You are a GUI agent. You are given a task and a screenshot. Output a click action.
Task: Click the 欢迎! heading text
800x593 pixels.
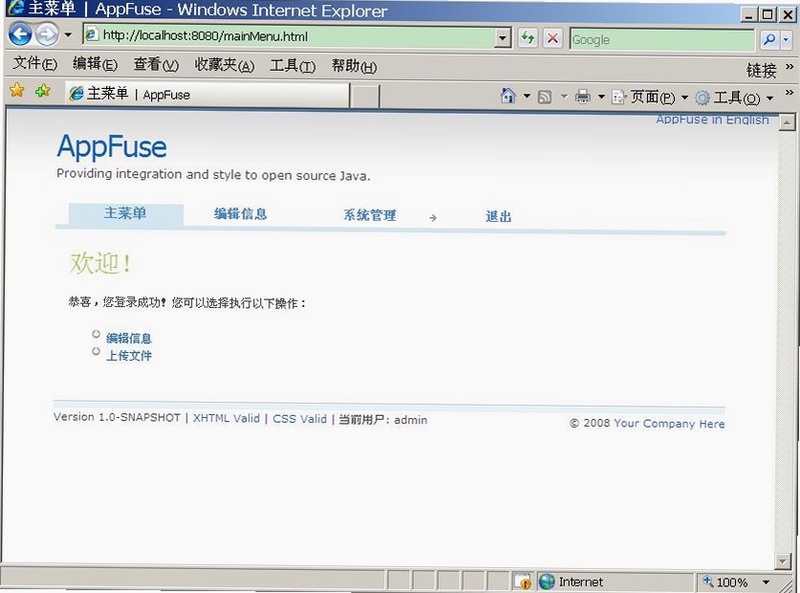(x=101, y=263)
